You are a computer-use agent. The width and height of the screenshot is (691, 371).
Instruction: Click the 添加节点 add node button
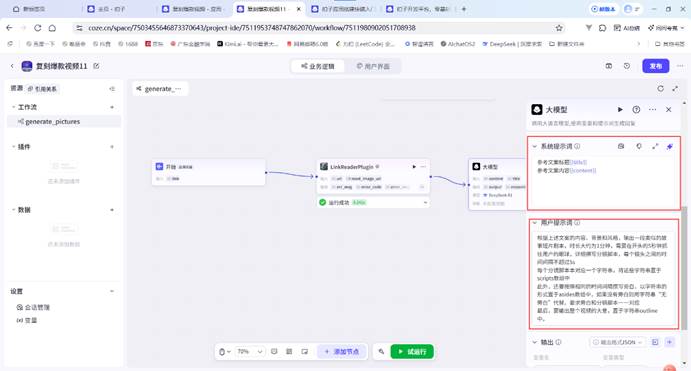coord(342,352)
